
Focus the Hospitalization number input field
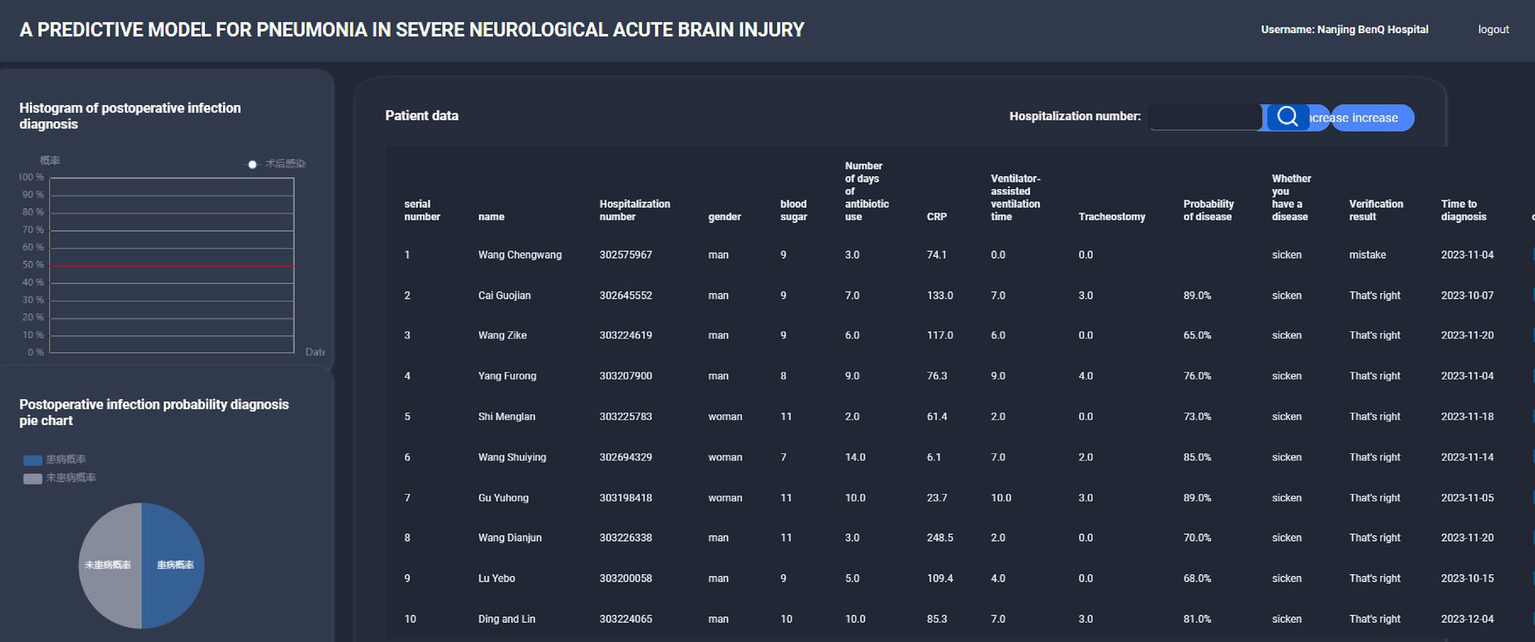[x=1205, y=117]
